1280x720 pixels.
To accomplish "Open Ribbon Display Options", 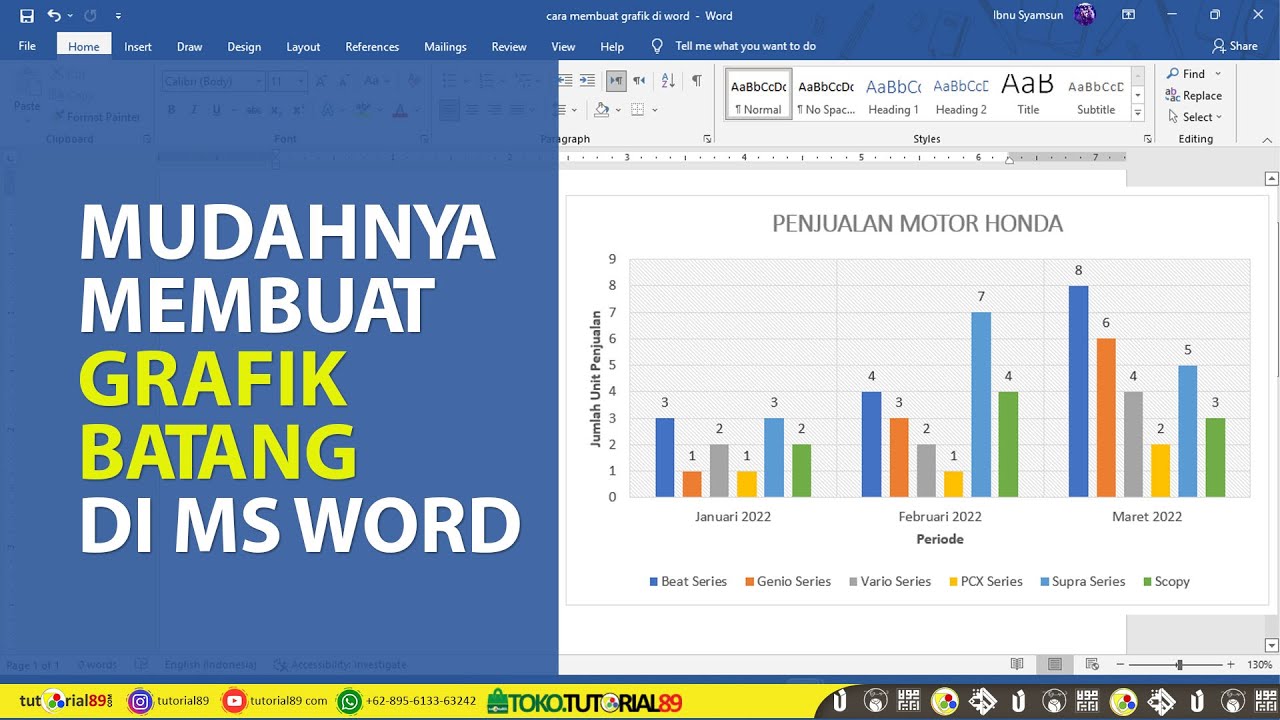I will coord(1128,16).
